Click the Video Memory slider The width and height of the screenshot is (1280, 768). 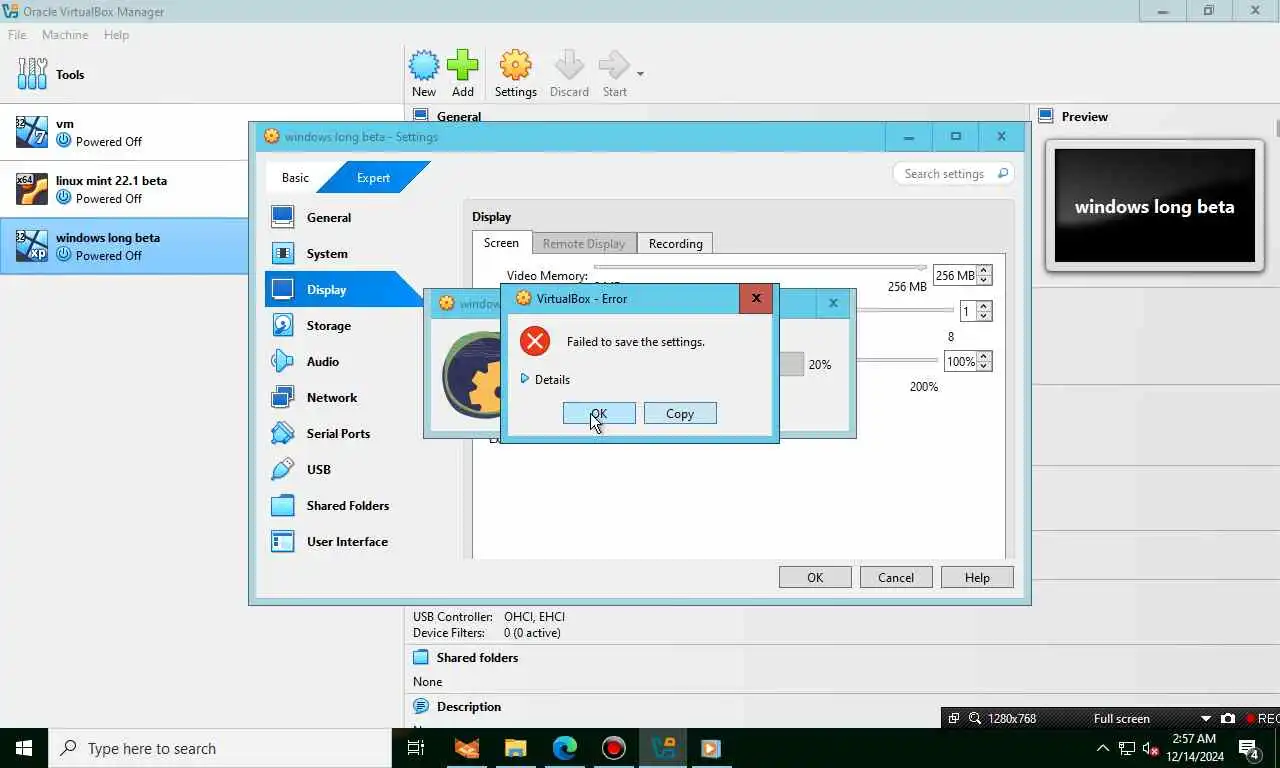[760, 268]
